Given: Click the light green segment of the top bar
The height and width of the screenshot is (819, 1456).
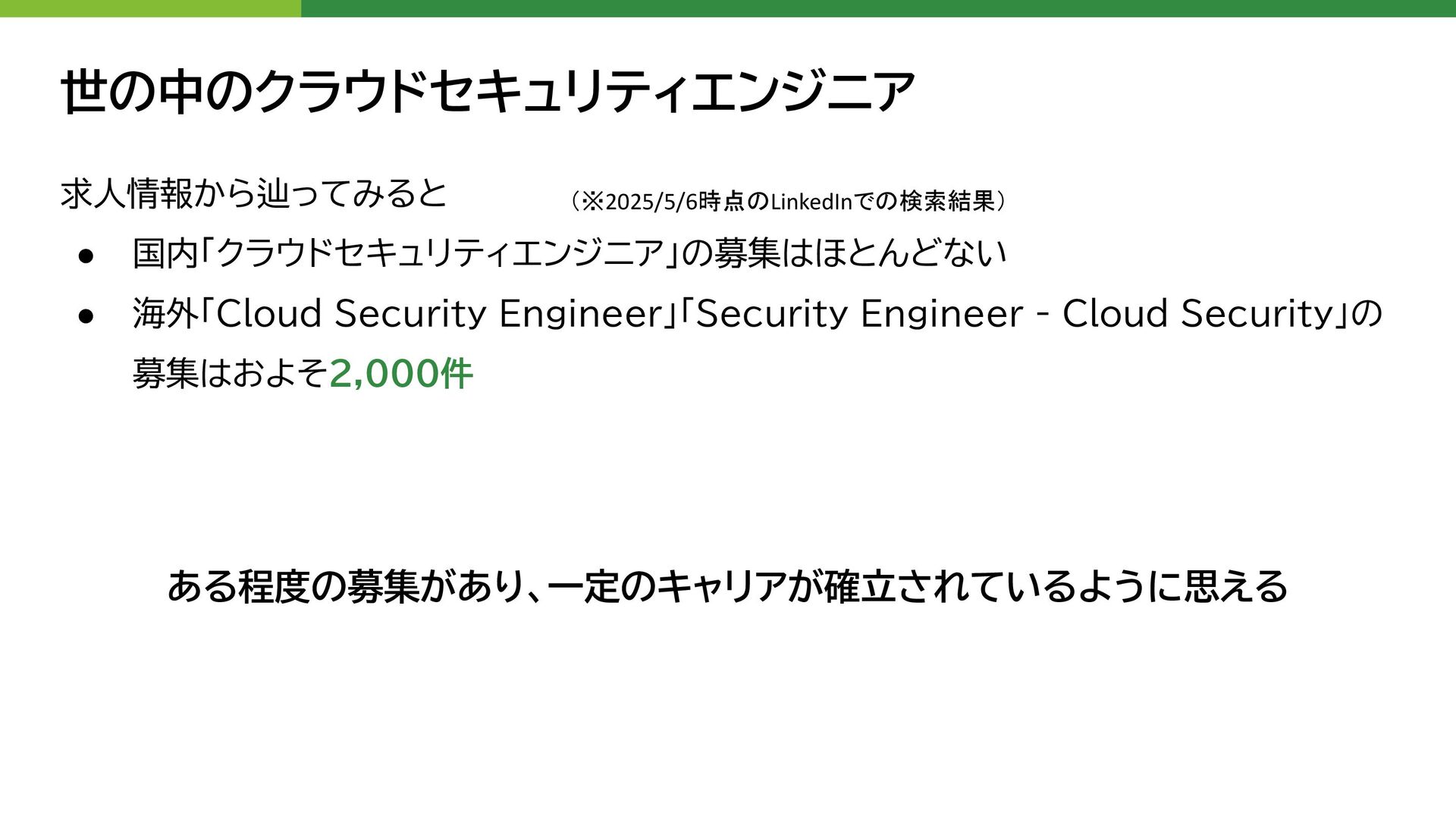Looking at the screenshot, I should click(150, 8).
